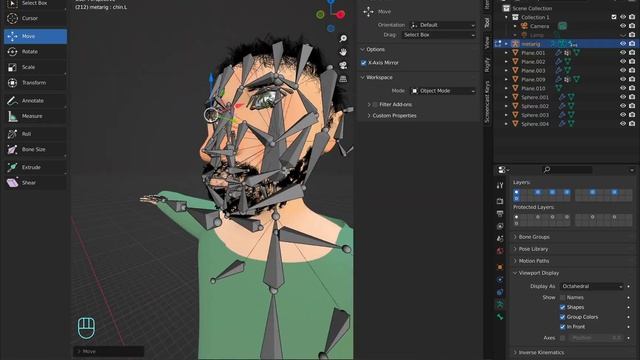This screenshot has height=360, width=640.
Task: Enable the Axes checkbox
Action: coord(562,338)
